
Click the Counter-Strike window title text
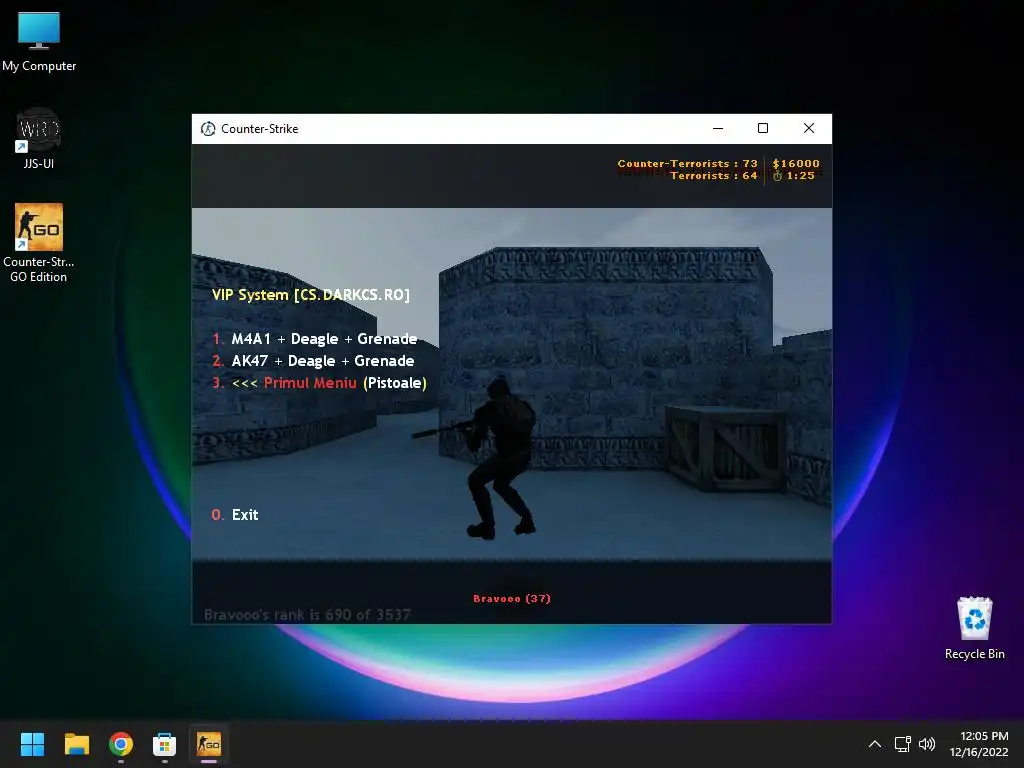pyautogui.click(x=259, y=129)
